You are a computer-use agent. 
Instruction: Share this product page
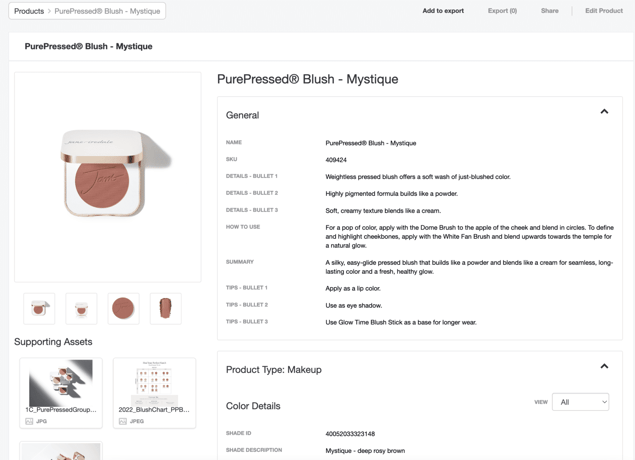tap(550, 11)
